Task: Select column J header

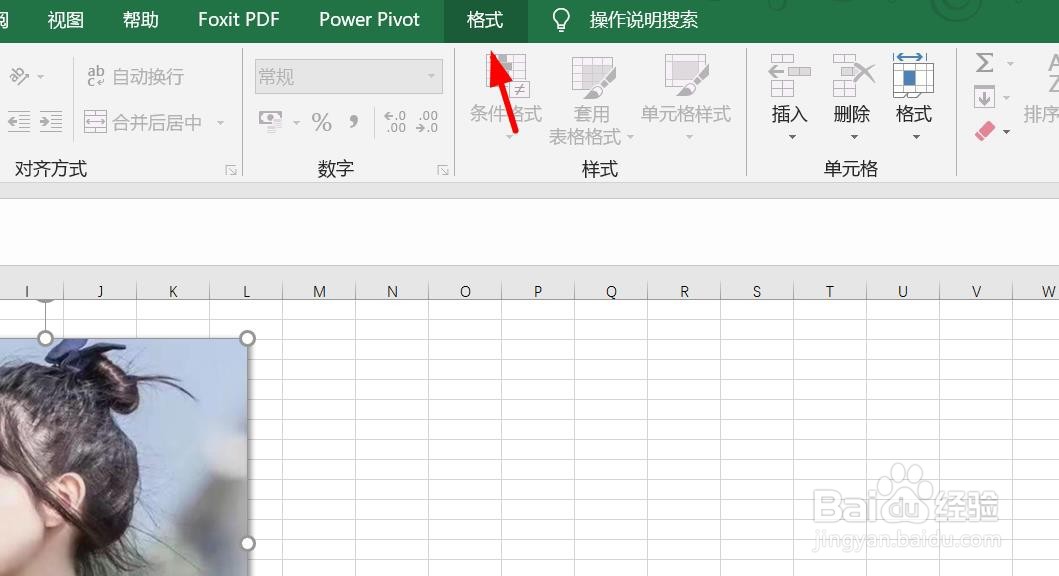Action: pyautogui.click(x=100, y=291)
